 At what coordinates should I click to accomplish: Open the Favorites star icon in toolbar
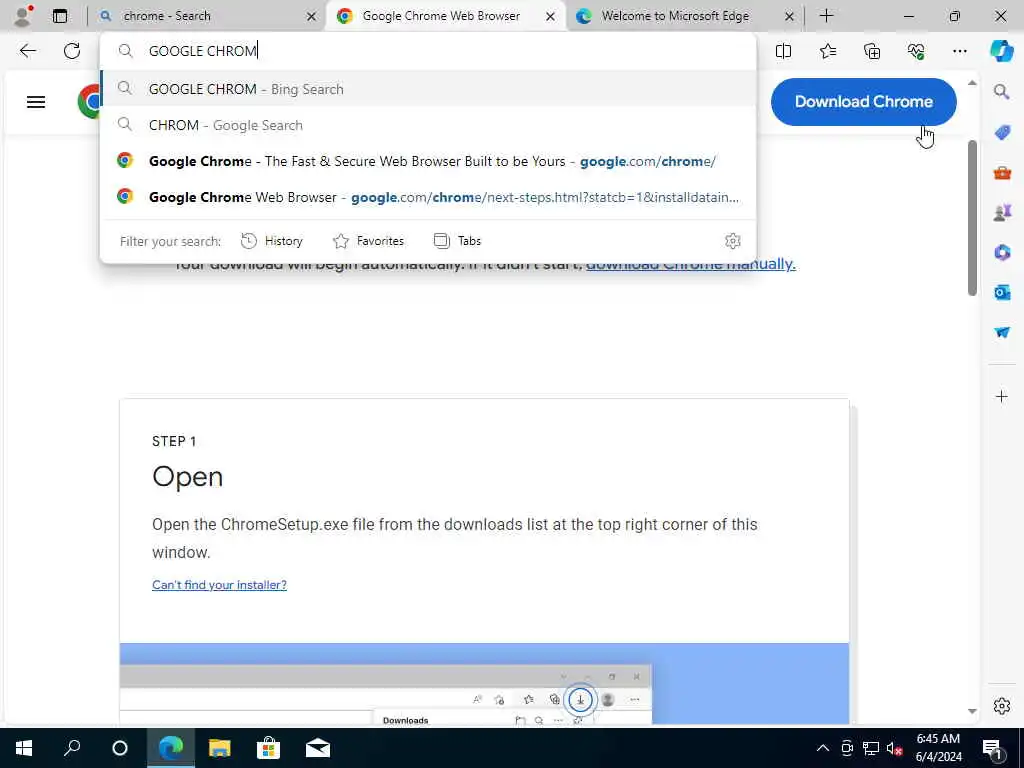coord(828,51)
